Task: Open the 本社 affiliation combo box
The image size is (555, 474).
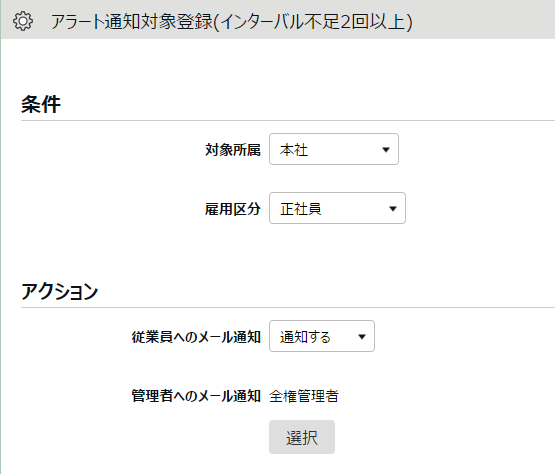Action: [x=334, y=149]
